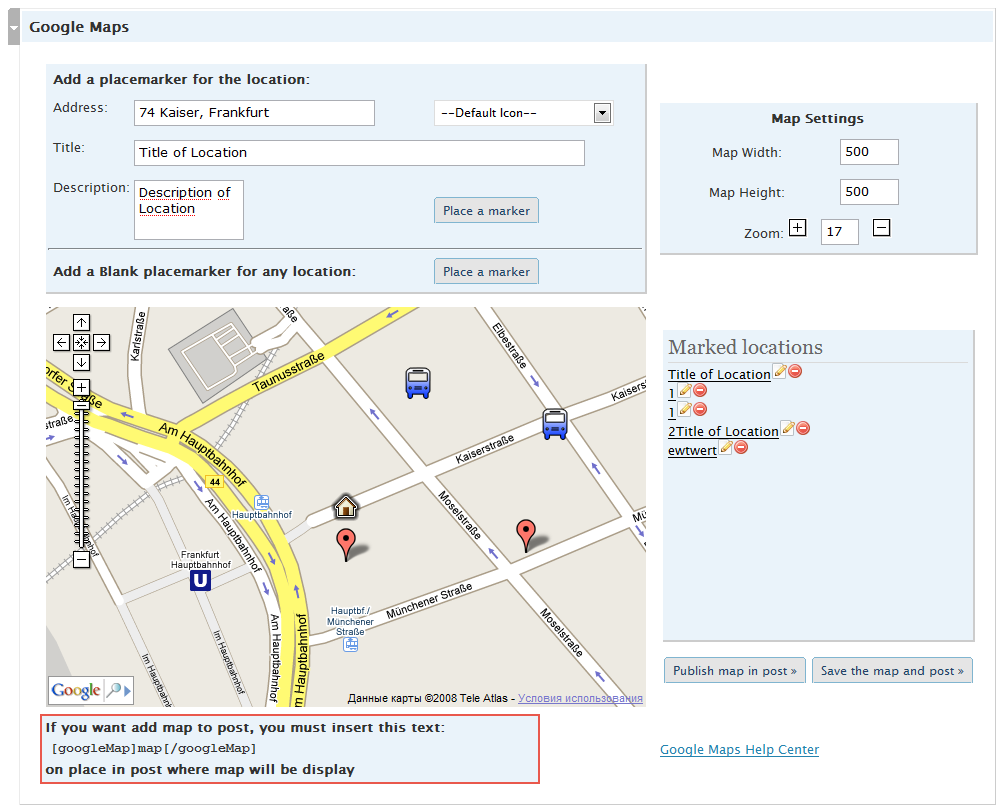
Task: Click the U-Bahn icon at Frankfurt Hauptbahnhof
Action: [201, 581]
